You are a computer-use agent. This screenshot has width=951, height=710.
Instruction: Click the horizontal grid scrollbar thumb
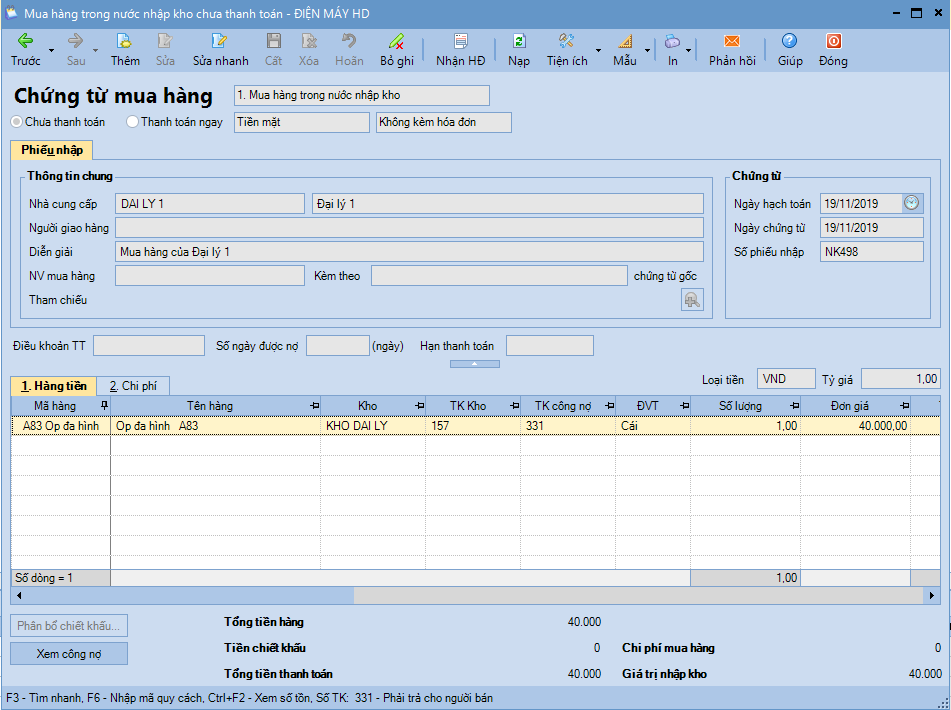[190, 595]
